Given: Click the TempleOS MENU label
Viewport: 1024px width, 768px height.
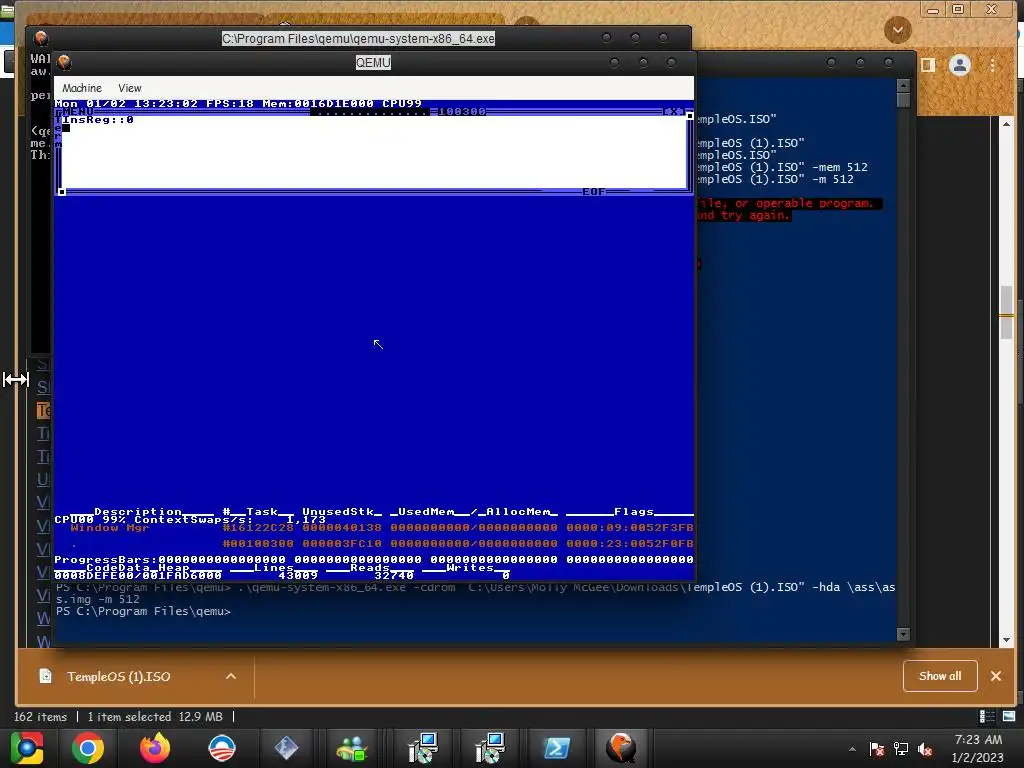Looking at the screenshot, I should point(77,112).
